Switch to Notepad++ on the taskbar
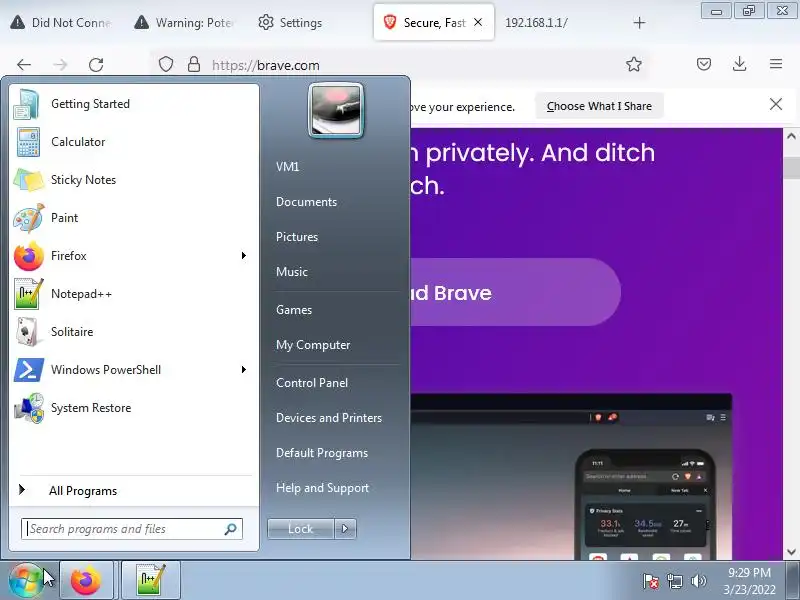800x600 pixels. (151, 581)
